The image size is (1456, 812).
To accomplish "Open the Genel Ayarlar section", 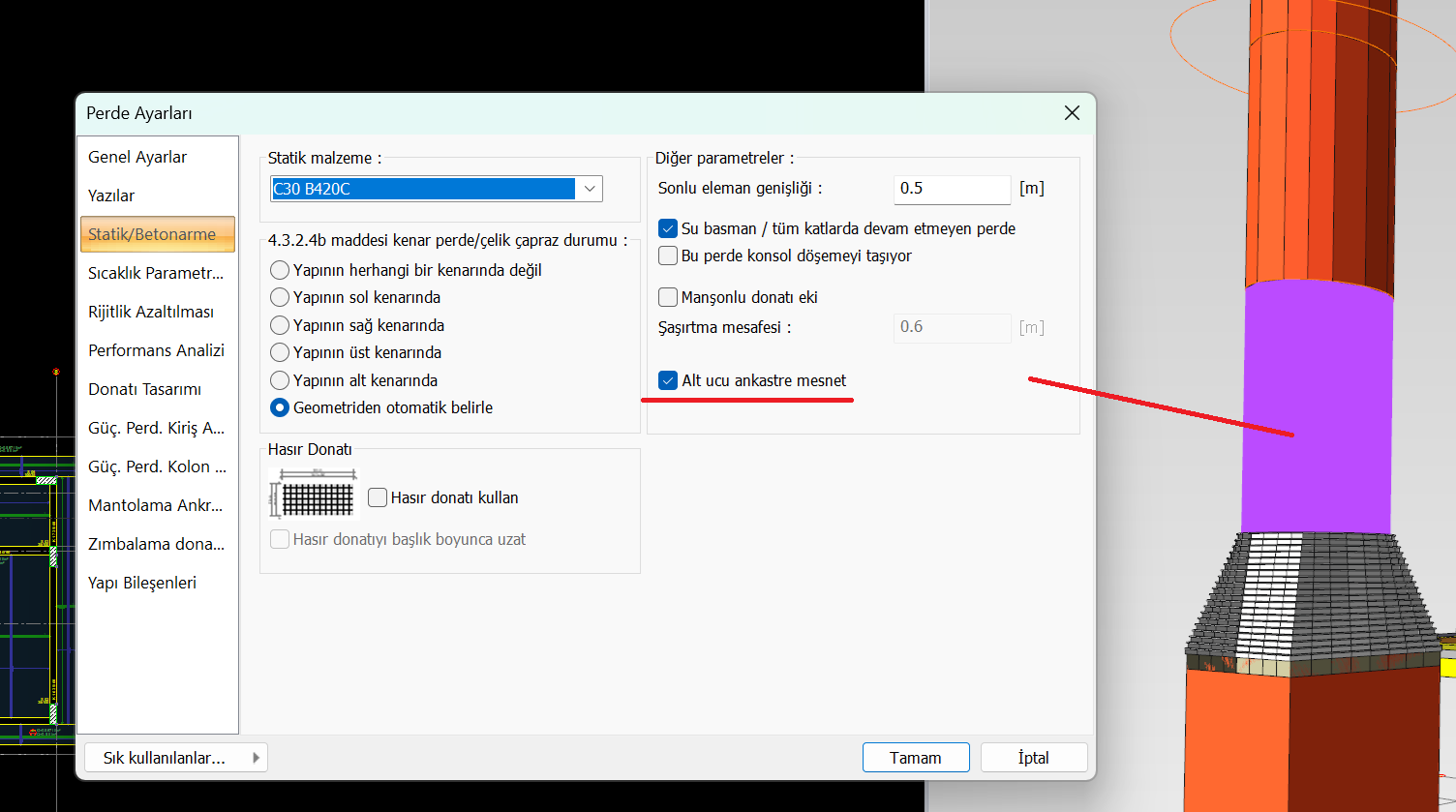I will coord(137,157).
